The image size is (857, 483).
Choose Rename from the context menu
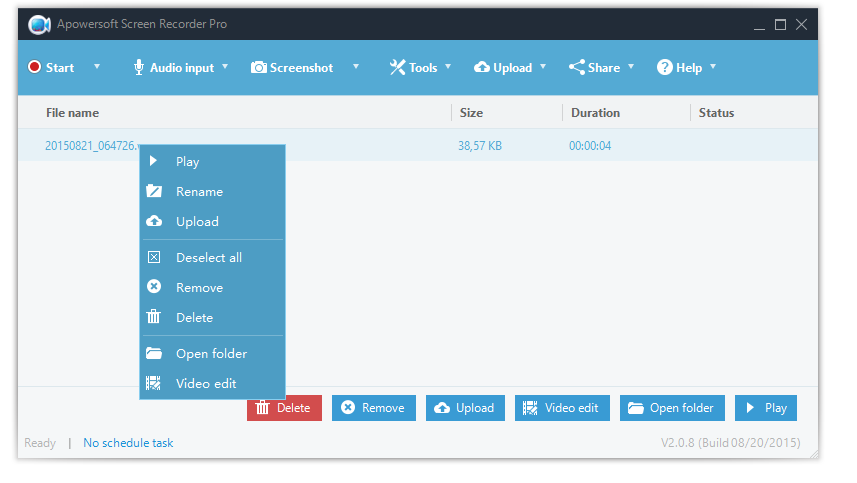213,192
